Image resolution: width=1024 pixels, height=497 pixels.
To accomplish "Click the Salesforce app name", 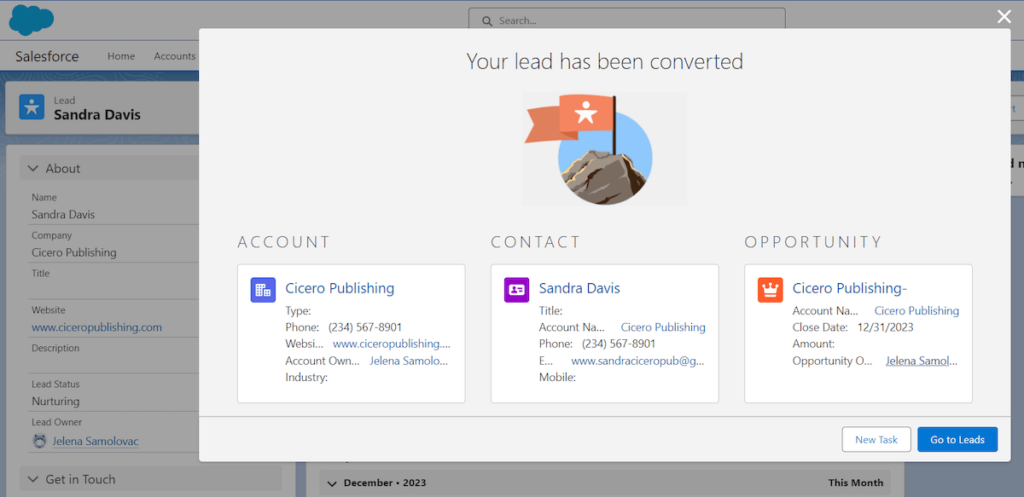I will 47,56.
